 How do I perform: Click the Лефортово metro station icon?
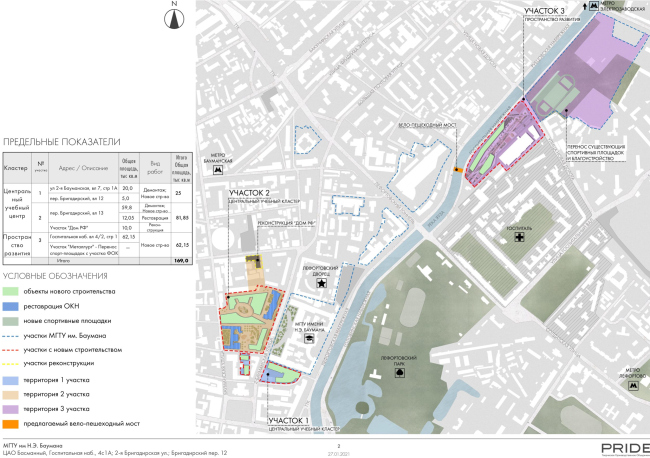630,385
